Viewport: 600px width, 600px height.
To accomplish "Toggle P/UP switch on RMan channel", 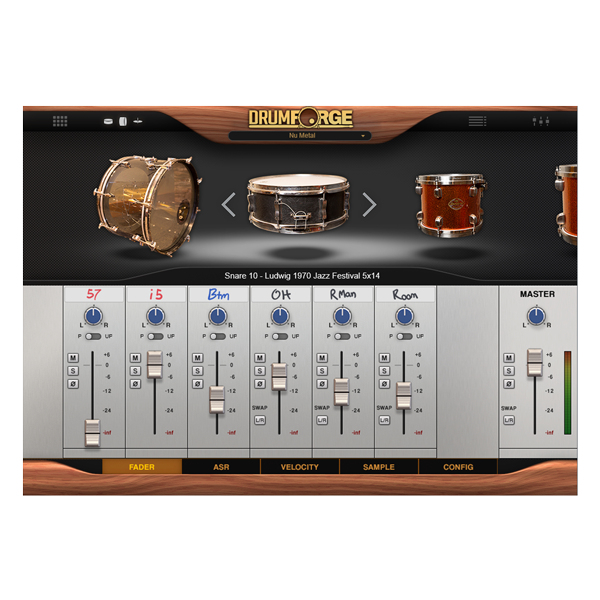I will pyautogui.click(x=342, y=336).
